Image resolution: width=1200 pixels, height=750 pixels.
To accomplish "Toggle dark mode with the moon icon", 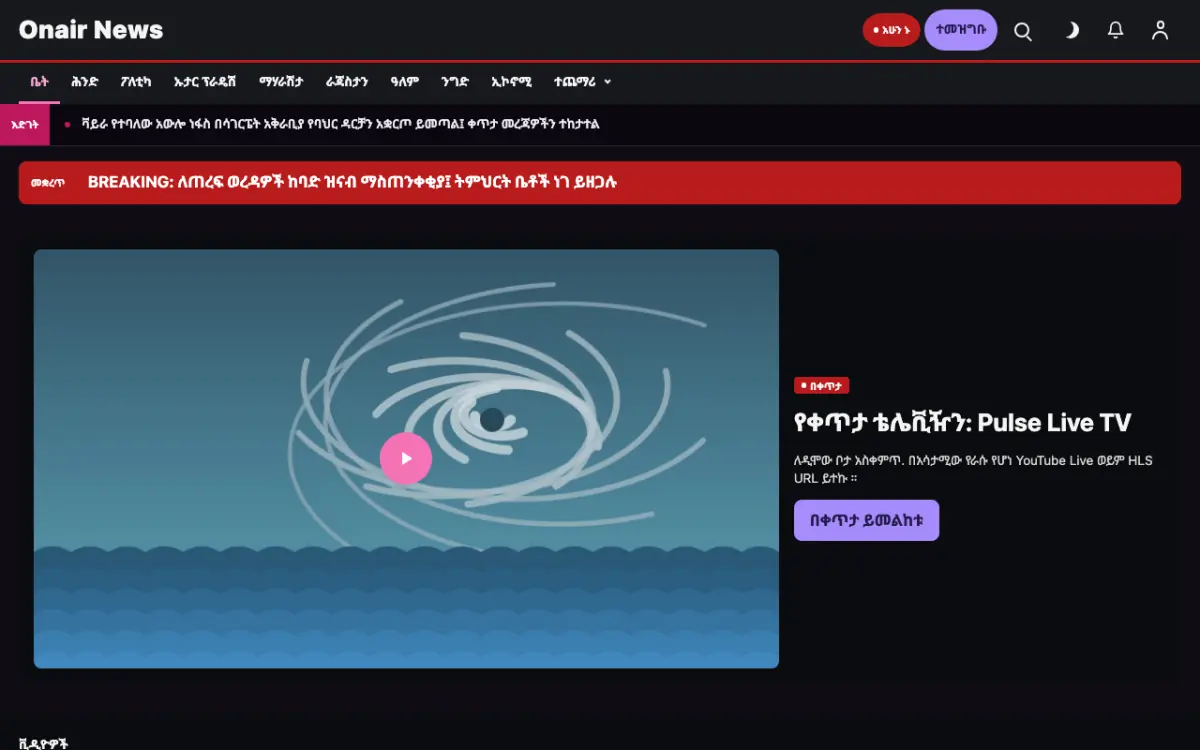I will click(x=1071, y=31).
